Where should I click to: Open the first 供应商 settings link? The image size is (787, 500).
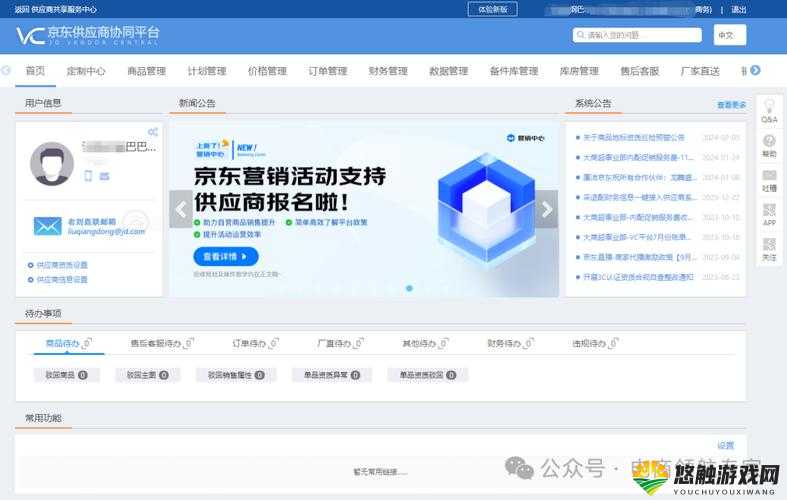pyautogui.click(x=62, y=265)
